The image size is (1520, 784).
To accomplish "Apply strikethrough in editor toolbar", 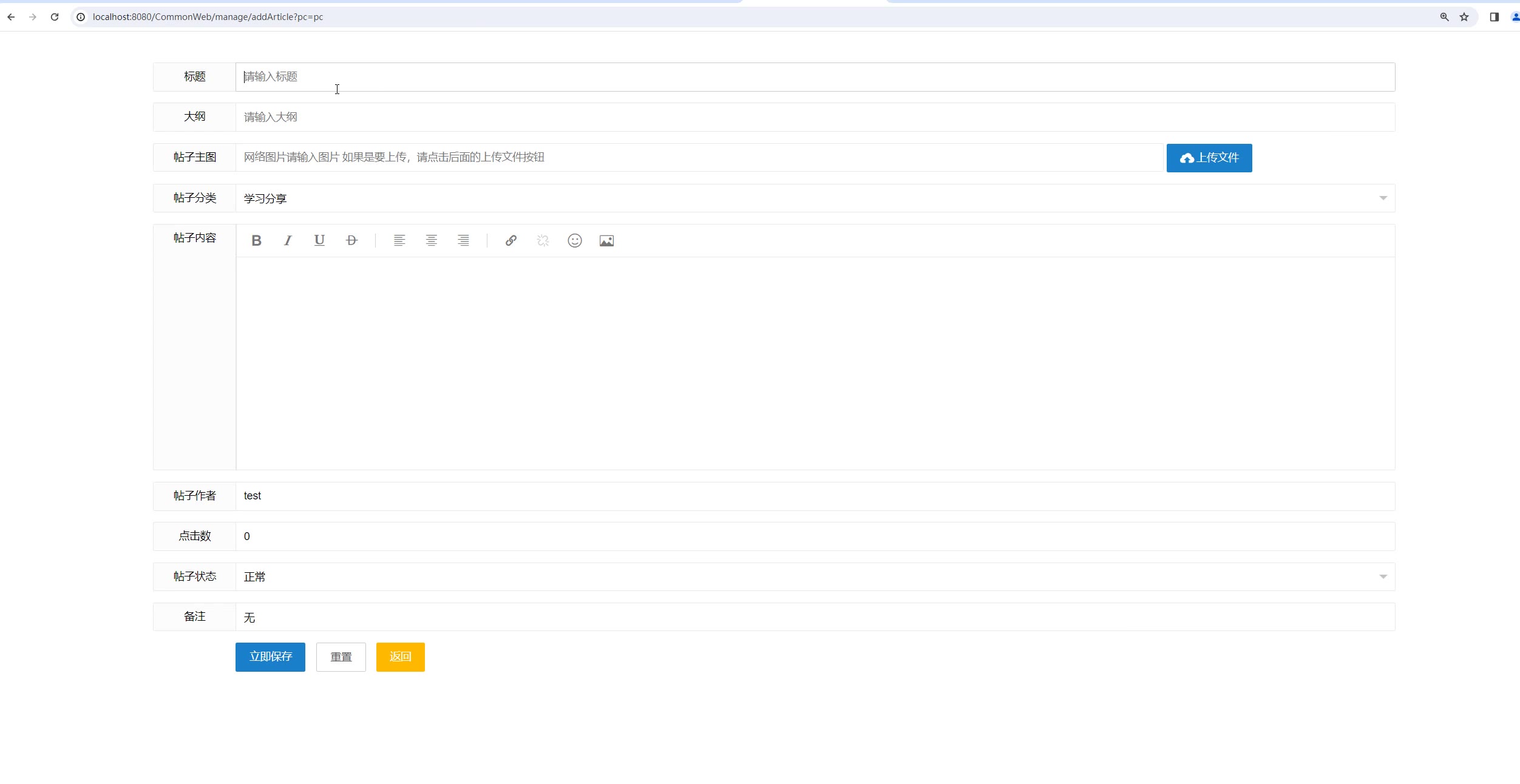I will [351, 241].
